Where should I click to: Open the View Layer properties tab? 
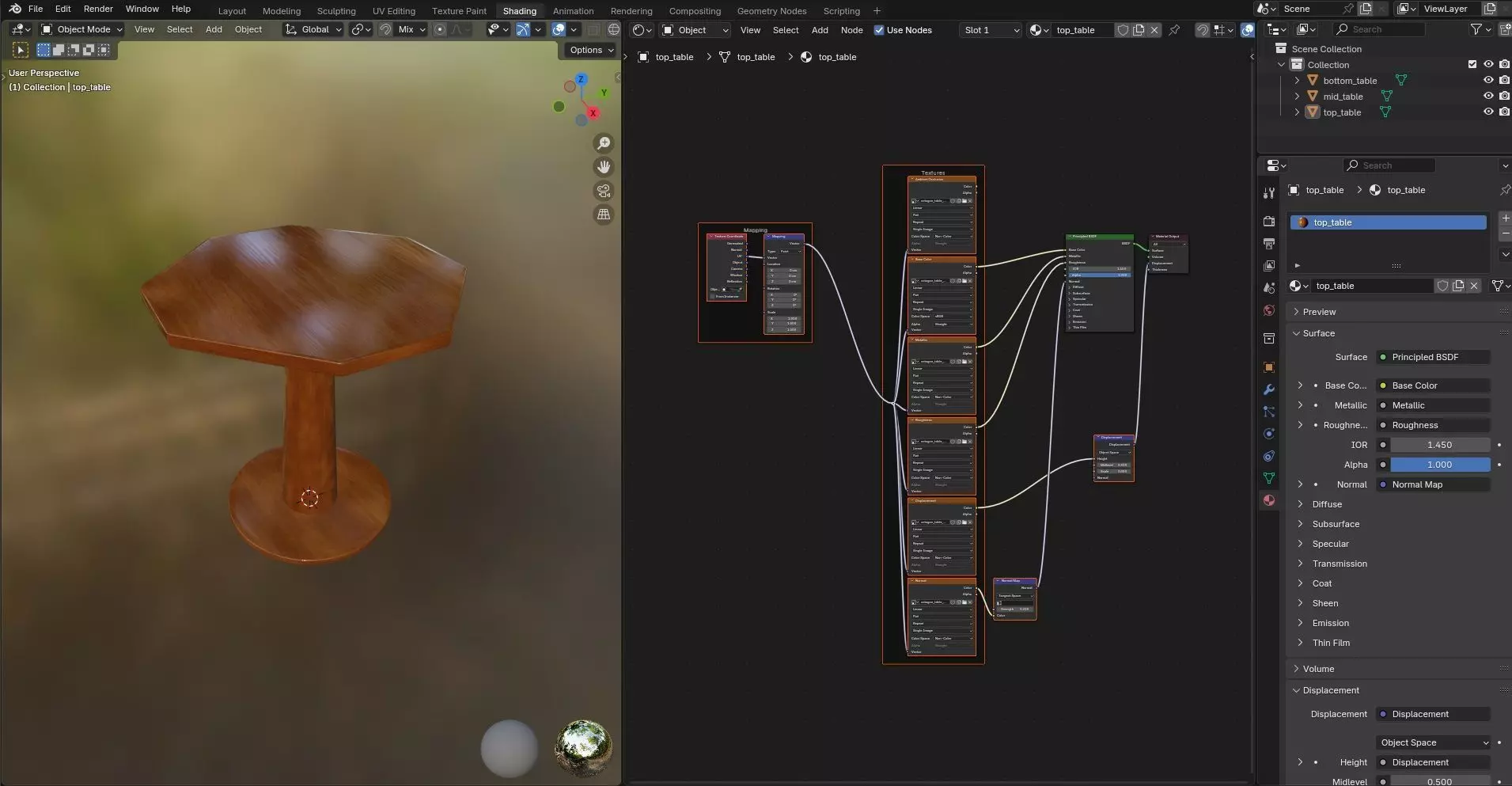[1269, 265]
